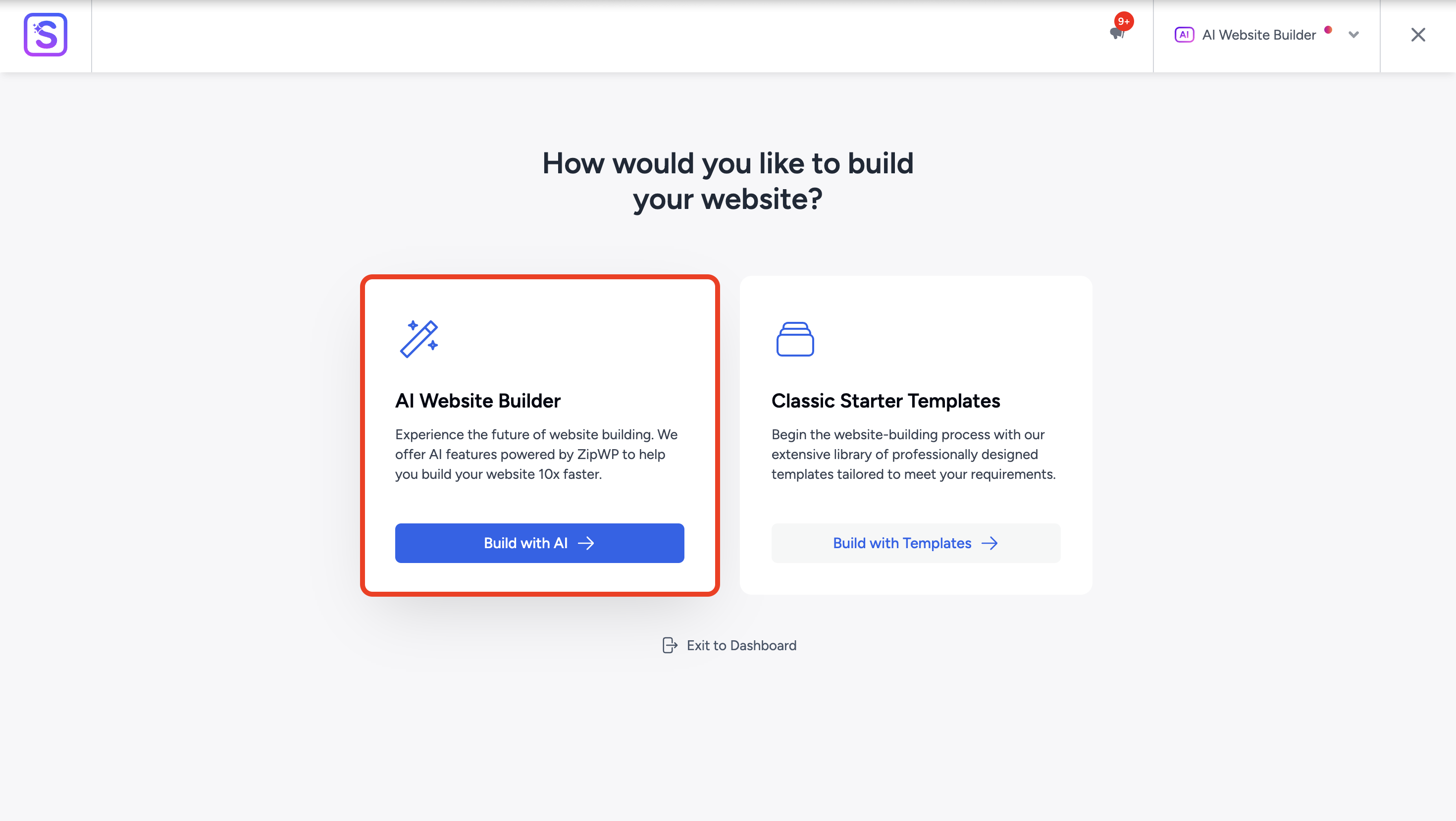
Task: Click the archive box icon above Classic Starter Templates
Action: 795,339
